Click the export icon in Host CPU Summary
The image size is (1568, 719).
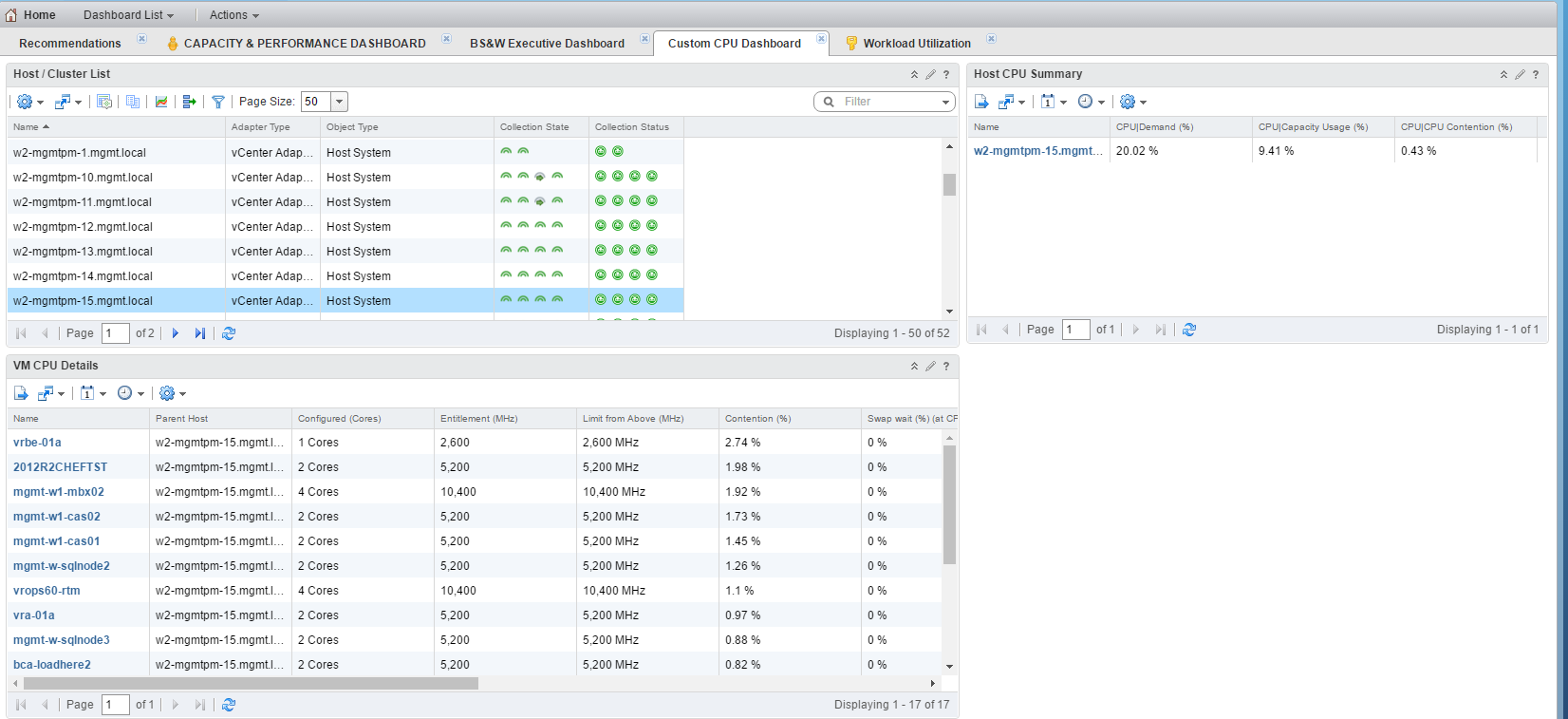coord(981,102)
